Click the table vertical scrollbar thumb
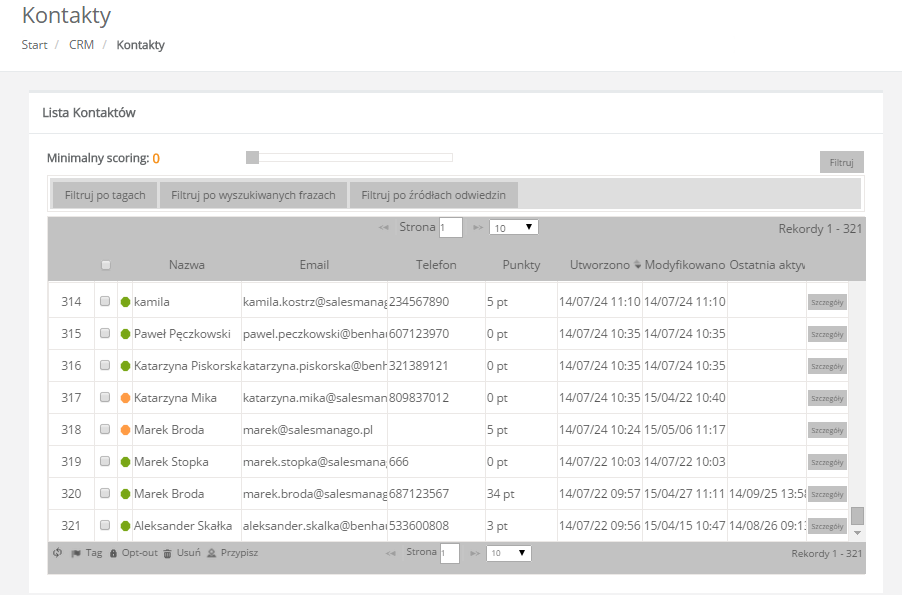Image resolution: width=902 pixels, height=595 pixels. 857,516
